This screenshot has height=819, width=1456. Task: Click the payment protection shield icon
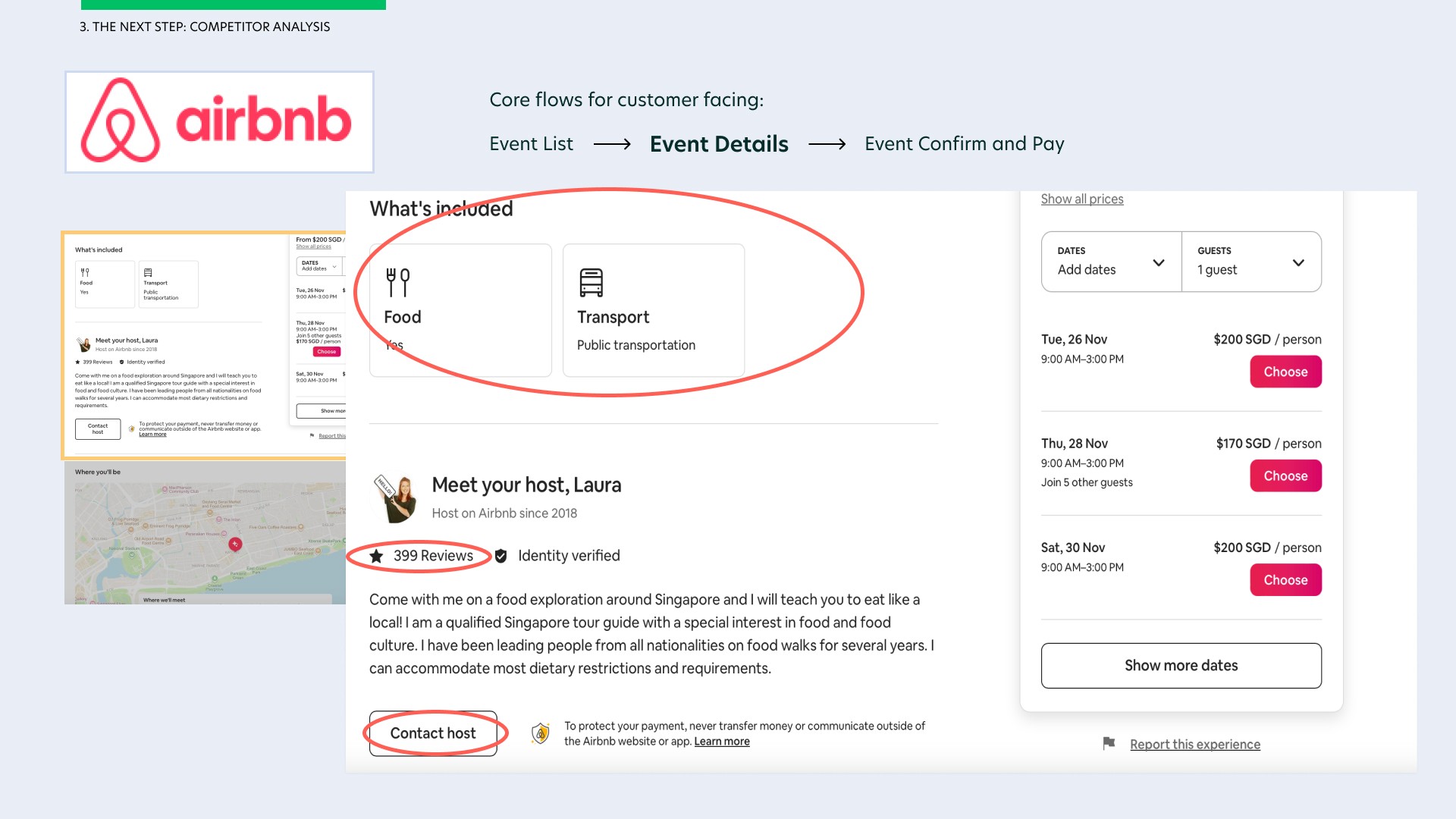coord(540,733)
